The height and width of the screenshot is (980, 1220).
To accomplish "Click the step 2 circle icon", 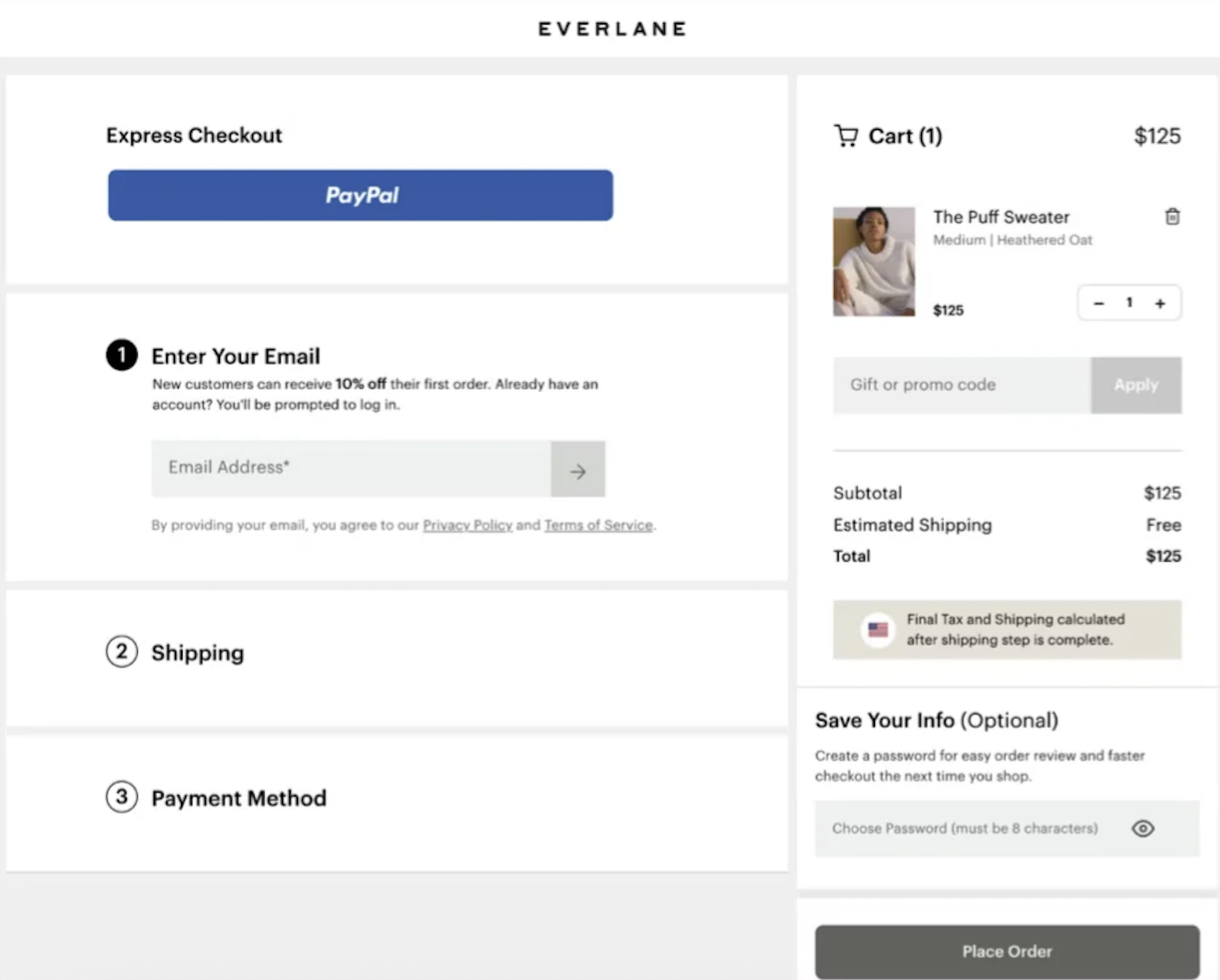I will [x=121, y=651].
